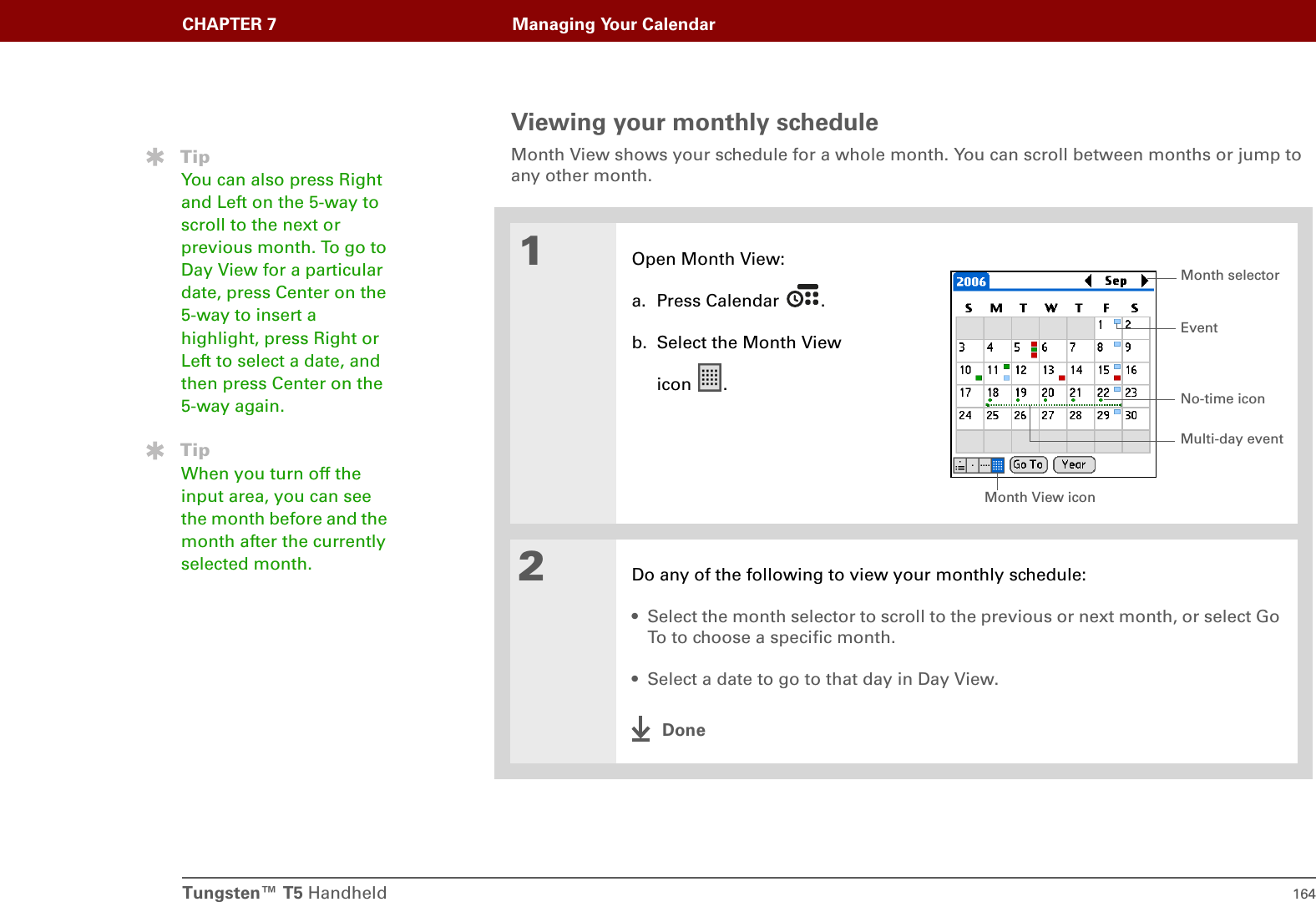The width and height of the screenshot is (1316, 902).
Task: Switch to the Day view icon
Action: click(x=973, y=465)
